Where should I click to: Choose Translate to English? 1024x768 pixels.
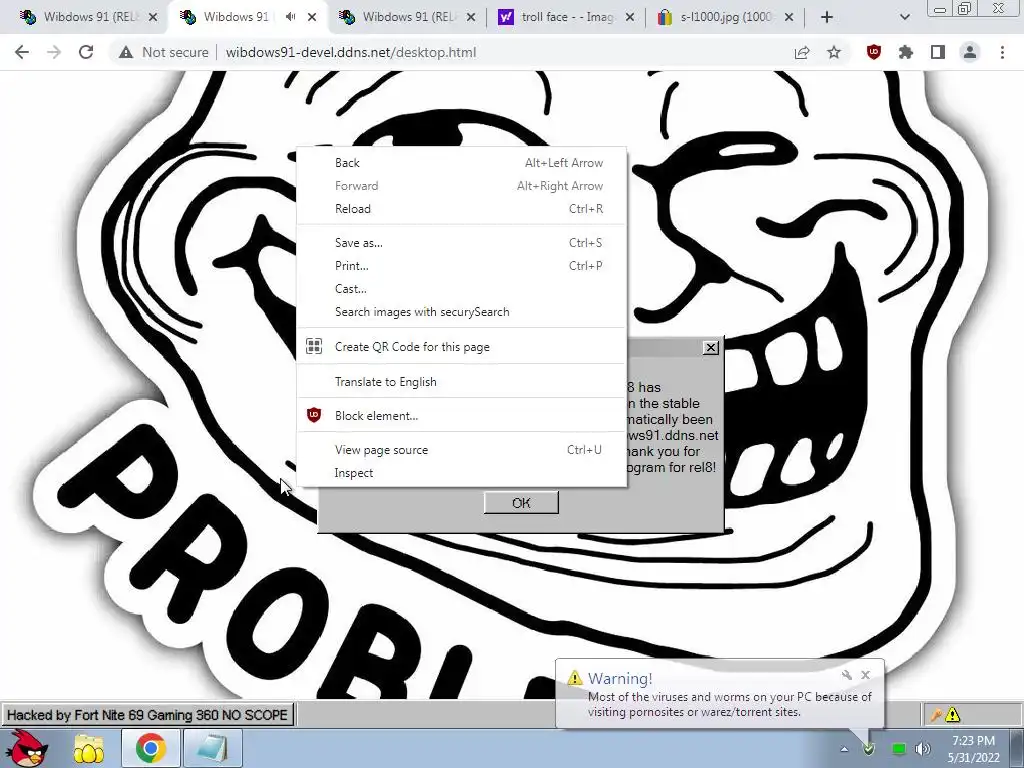(462, 382)
